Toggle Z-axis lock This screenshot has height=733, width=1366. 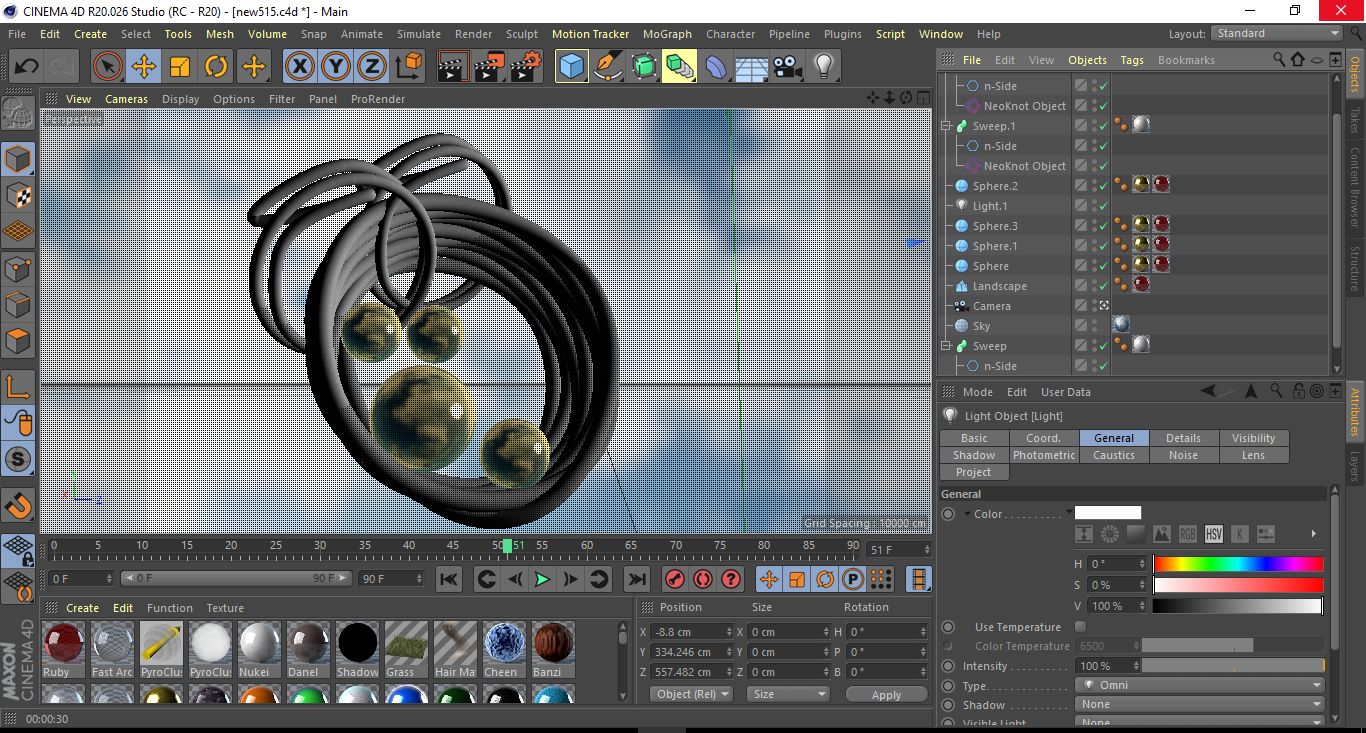coord(371,67)
